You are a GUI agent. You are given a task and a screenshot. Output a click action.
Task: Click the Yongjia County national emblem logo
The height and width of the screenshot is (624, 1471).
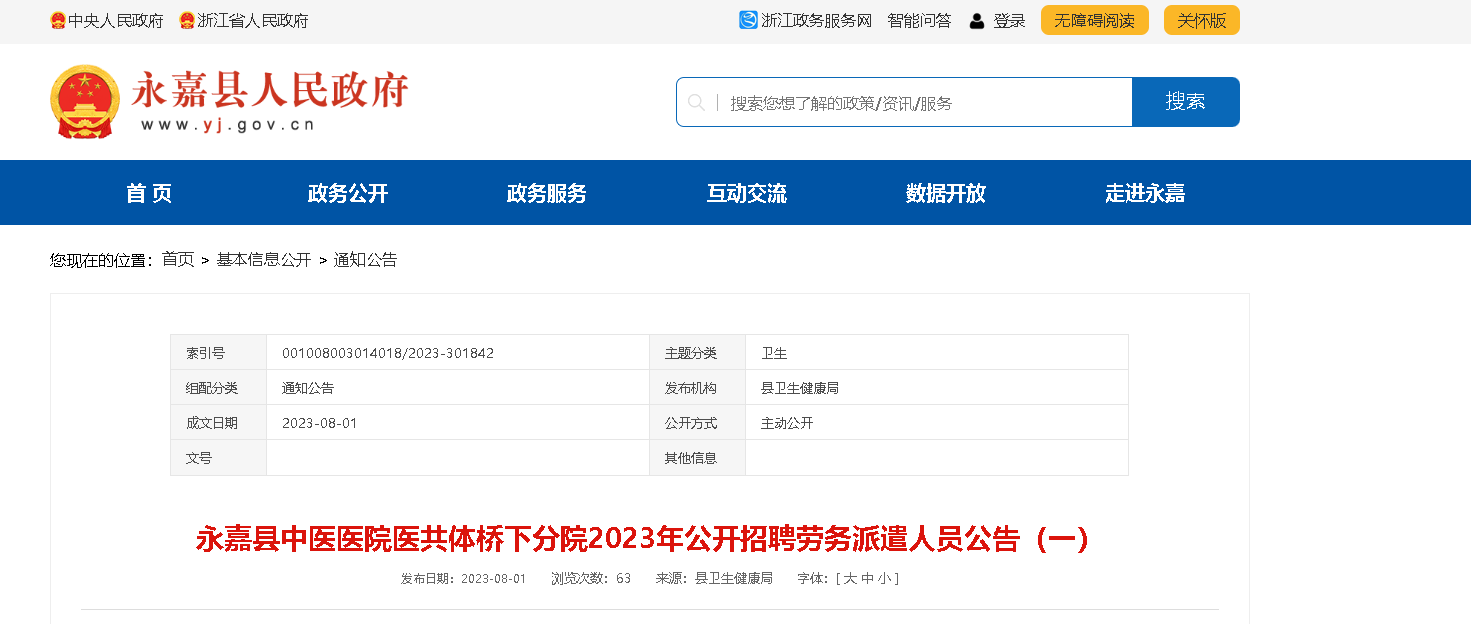click(x=84, y=101)
